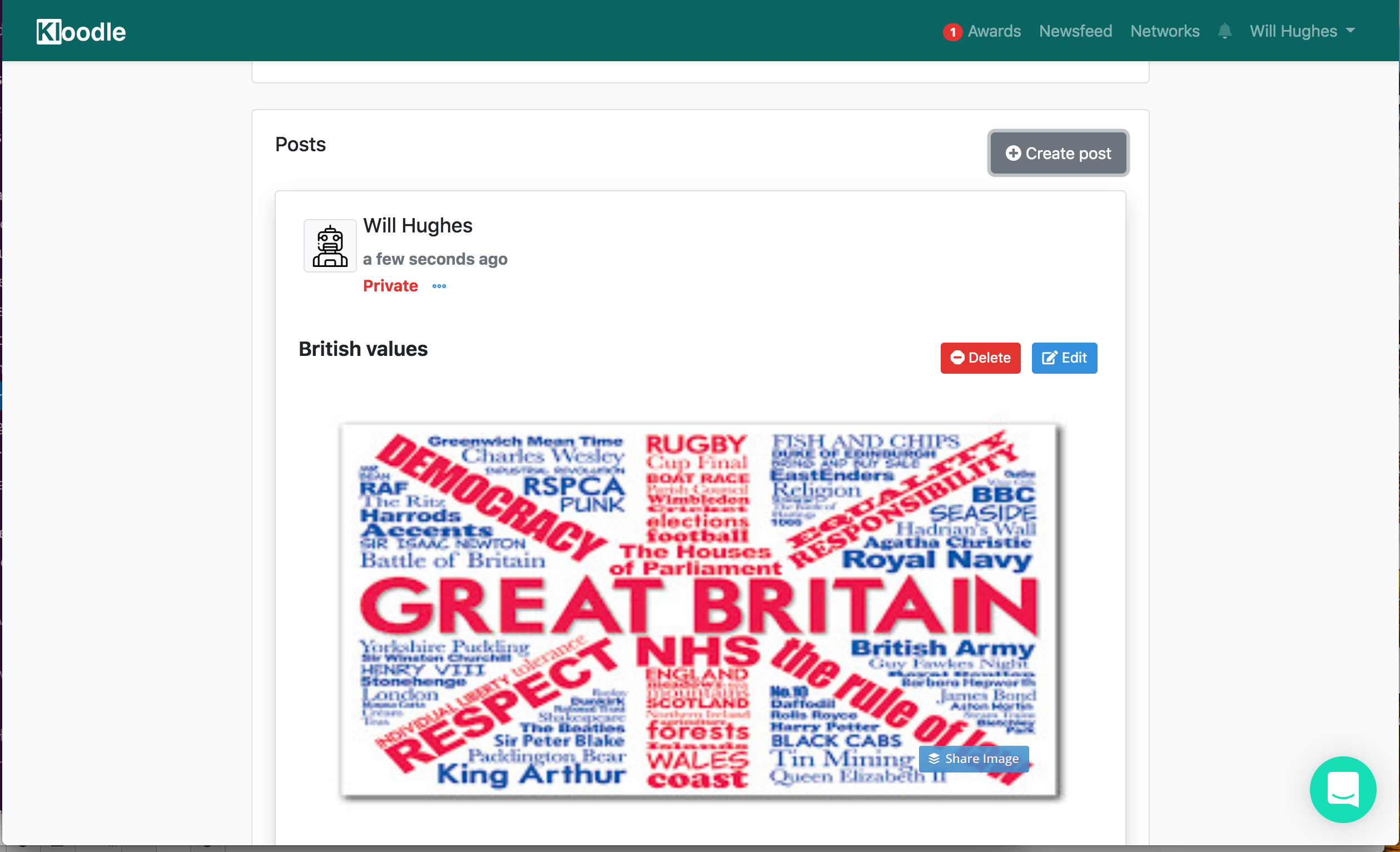
Task: Click the layers icon on Share Image
Action: pos(934,759)
